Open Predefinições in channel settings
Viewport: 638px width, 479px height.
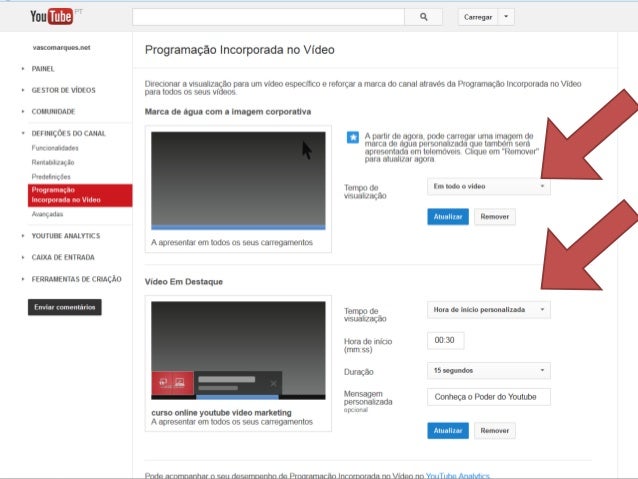(x=51, y=177)
